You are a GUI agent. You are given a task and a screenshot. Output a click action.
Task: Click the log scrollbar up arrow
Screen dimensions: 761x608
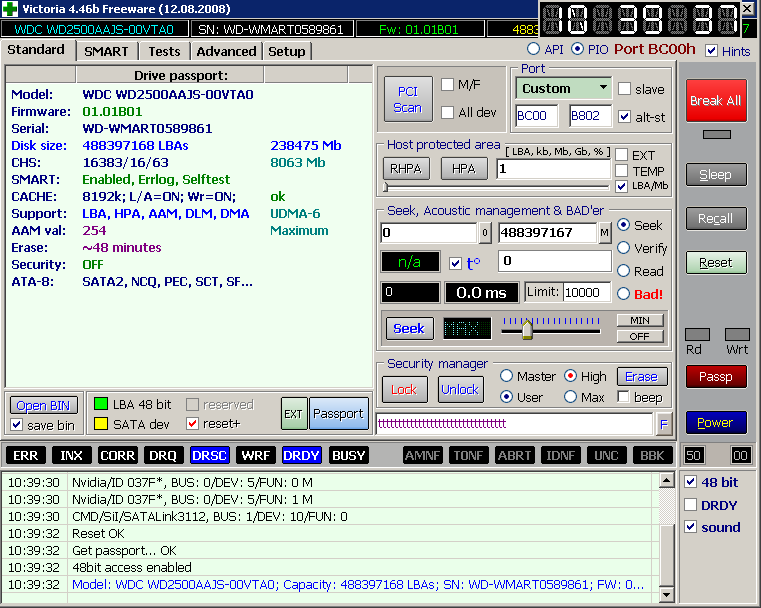point(666,481)
